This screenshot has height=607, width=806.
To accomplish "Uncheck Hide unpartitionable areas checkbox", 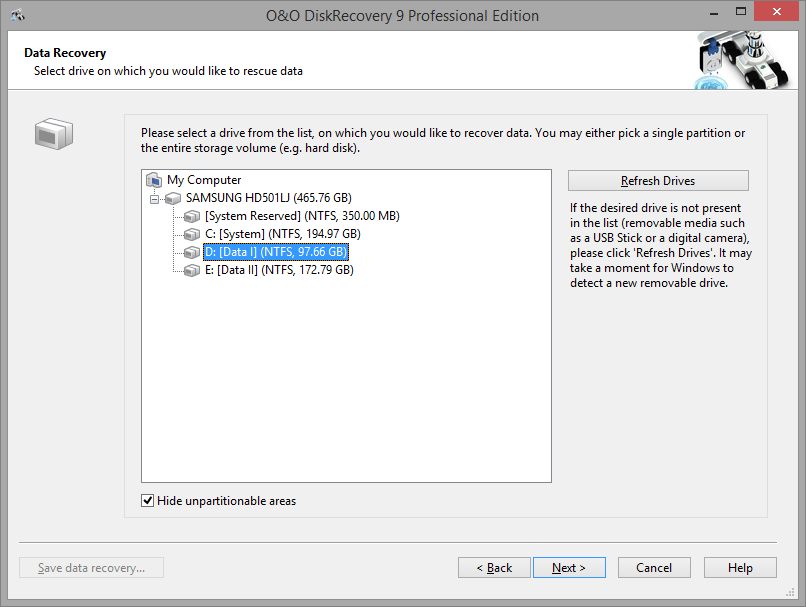I will [x=148, y=501].
